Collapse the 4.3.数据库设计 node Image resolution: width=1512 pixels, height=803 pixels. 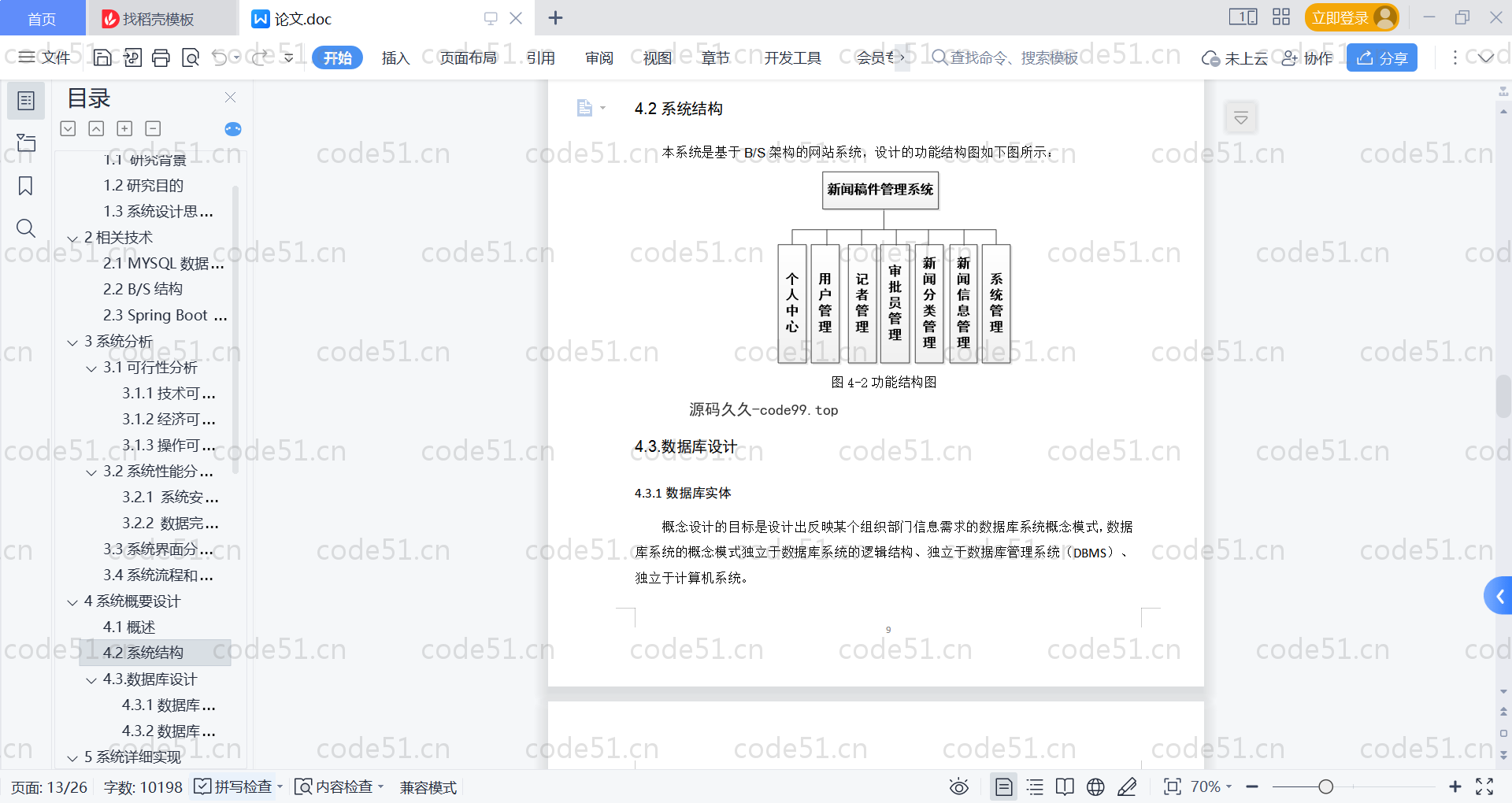91,680
